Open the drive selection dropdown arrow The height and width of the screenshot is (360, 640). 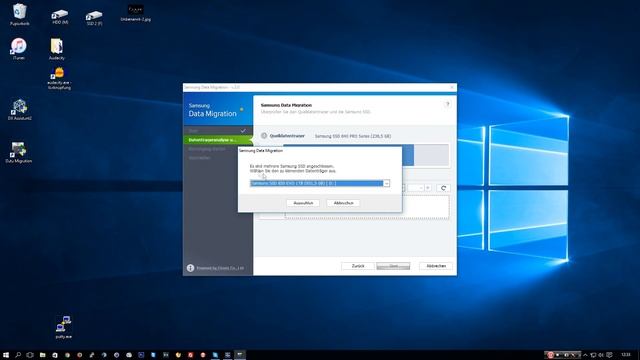click(387, 183)
